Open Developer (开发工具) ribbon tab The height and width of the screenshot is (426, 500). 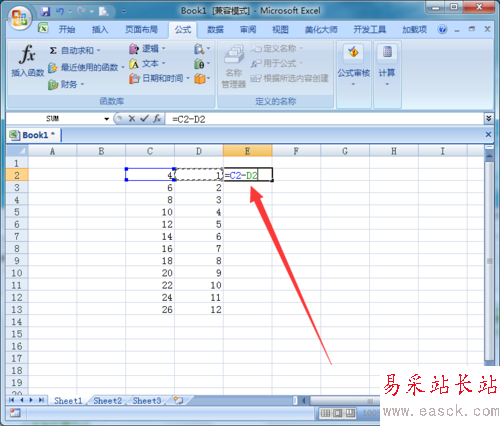369,30
